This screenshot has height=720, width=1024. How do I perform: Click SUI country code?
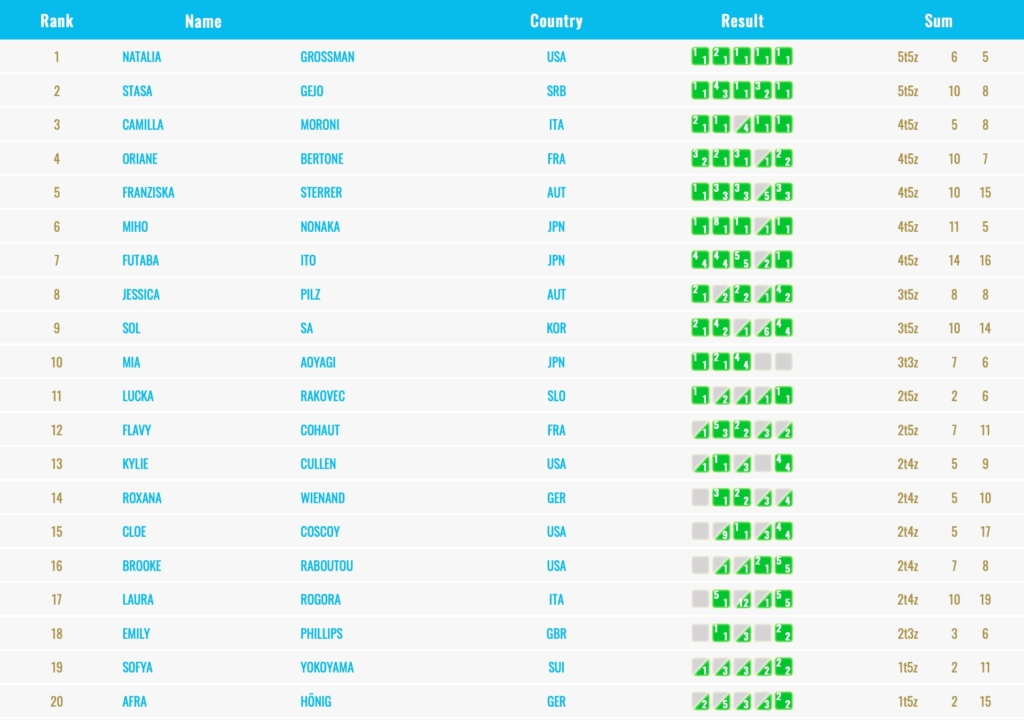pyautogui.click(x=556, y=668)
